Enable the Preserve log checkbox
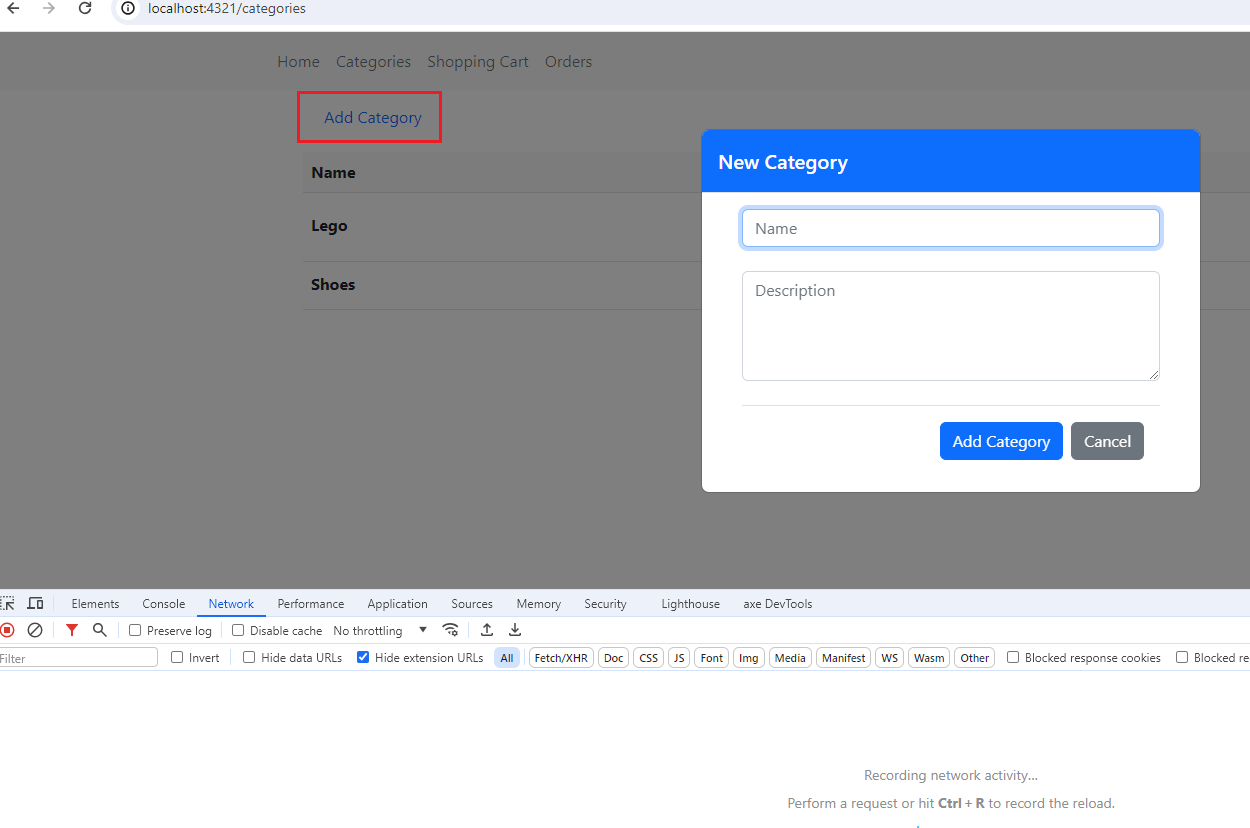The height and width of the screenshot is (828, 1250). pos(135,630)
